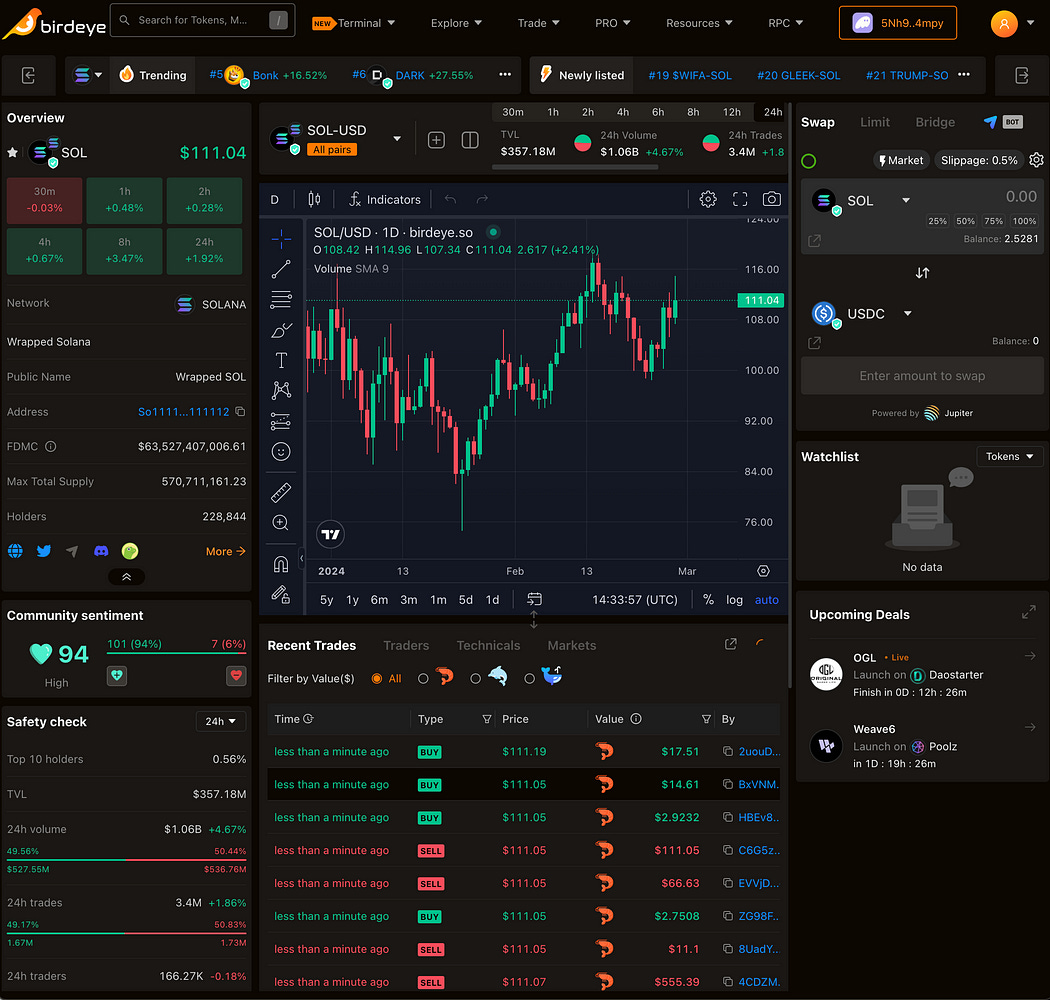Select the trend line drawing tool
Image resolution: width=1050 pixels, height=1000 pixels.
coord(281,269)
